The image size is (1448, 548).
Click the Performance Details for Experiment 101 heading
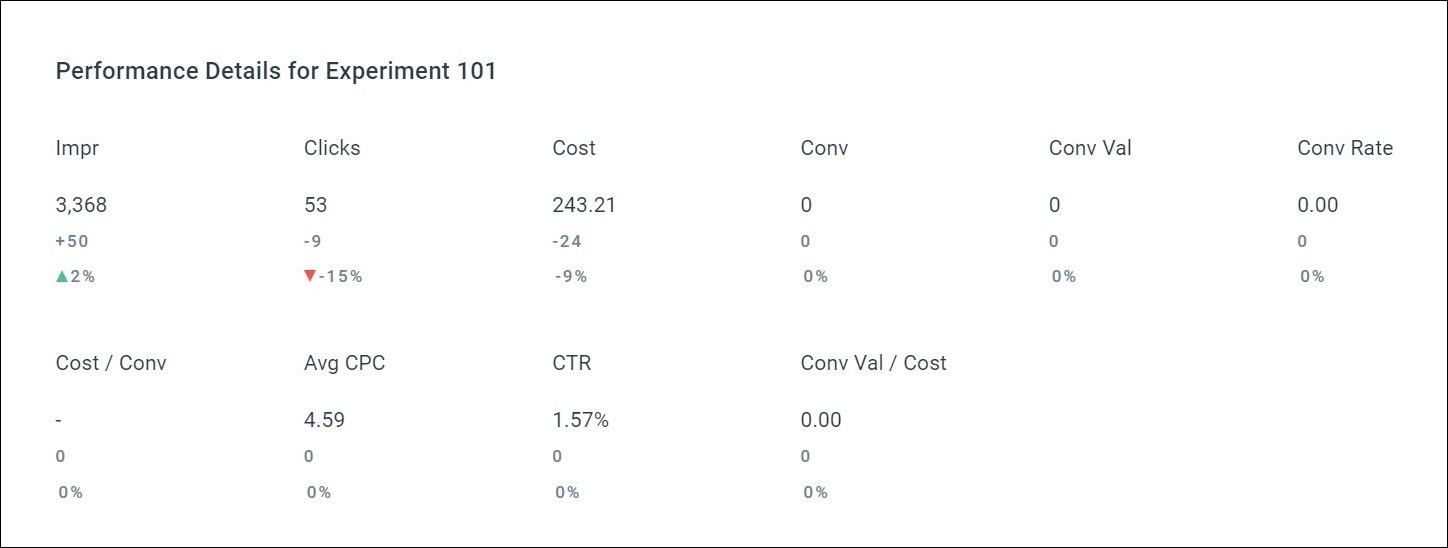(276, 71)
